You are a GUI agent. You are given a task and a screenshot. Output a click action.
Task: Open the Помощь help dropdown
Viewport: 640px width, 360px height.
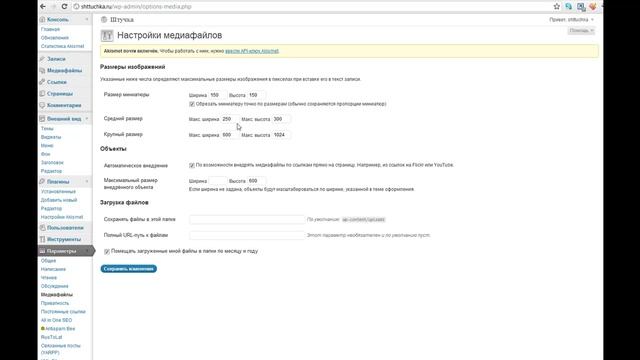[581, 31]
